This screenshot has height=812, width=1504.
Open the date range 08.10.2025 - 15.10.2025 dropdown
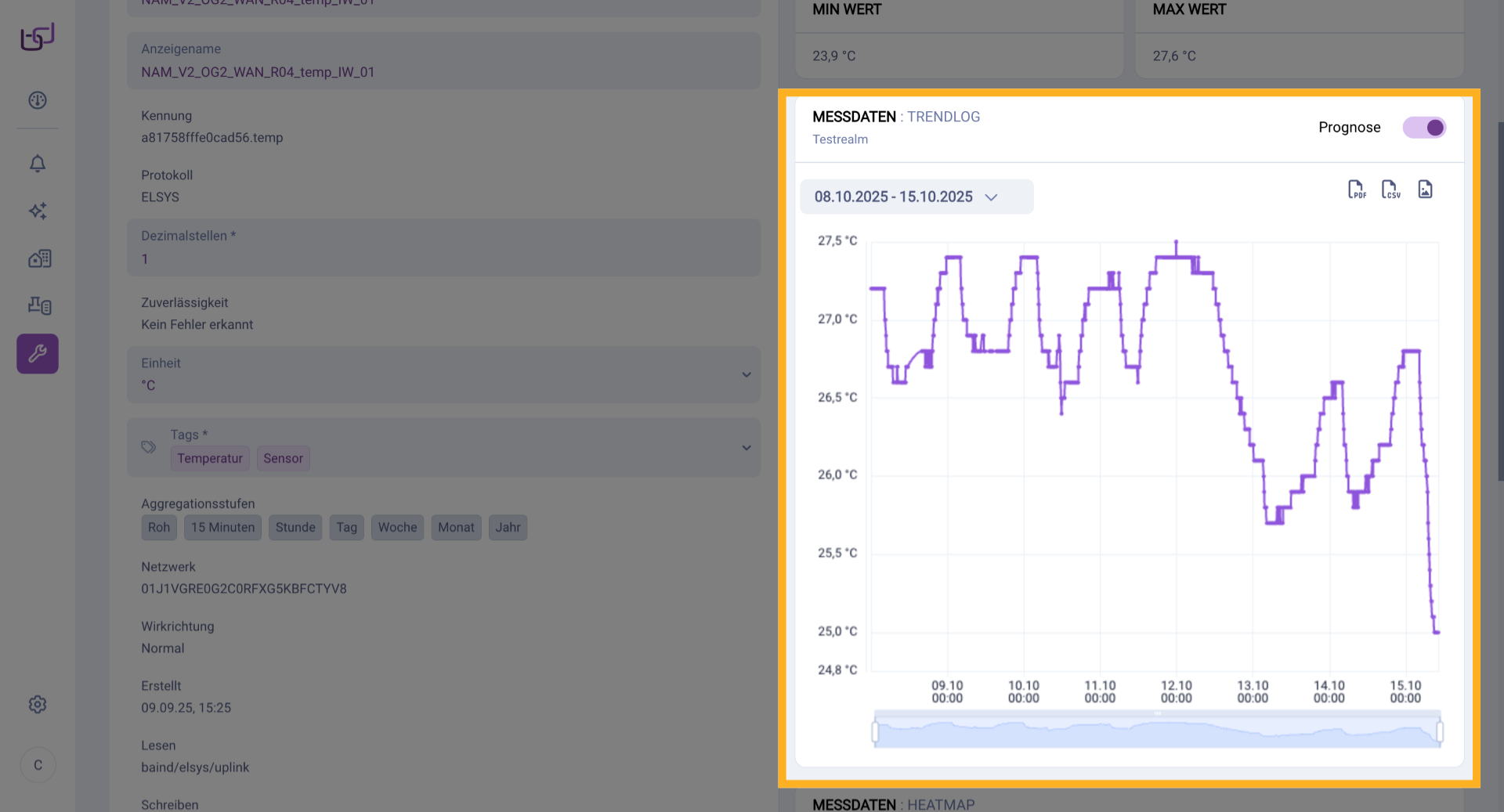click(x=916, y=197)
